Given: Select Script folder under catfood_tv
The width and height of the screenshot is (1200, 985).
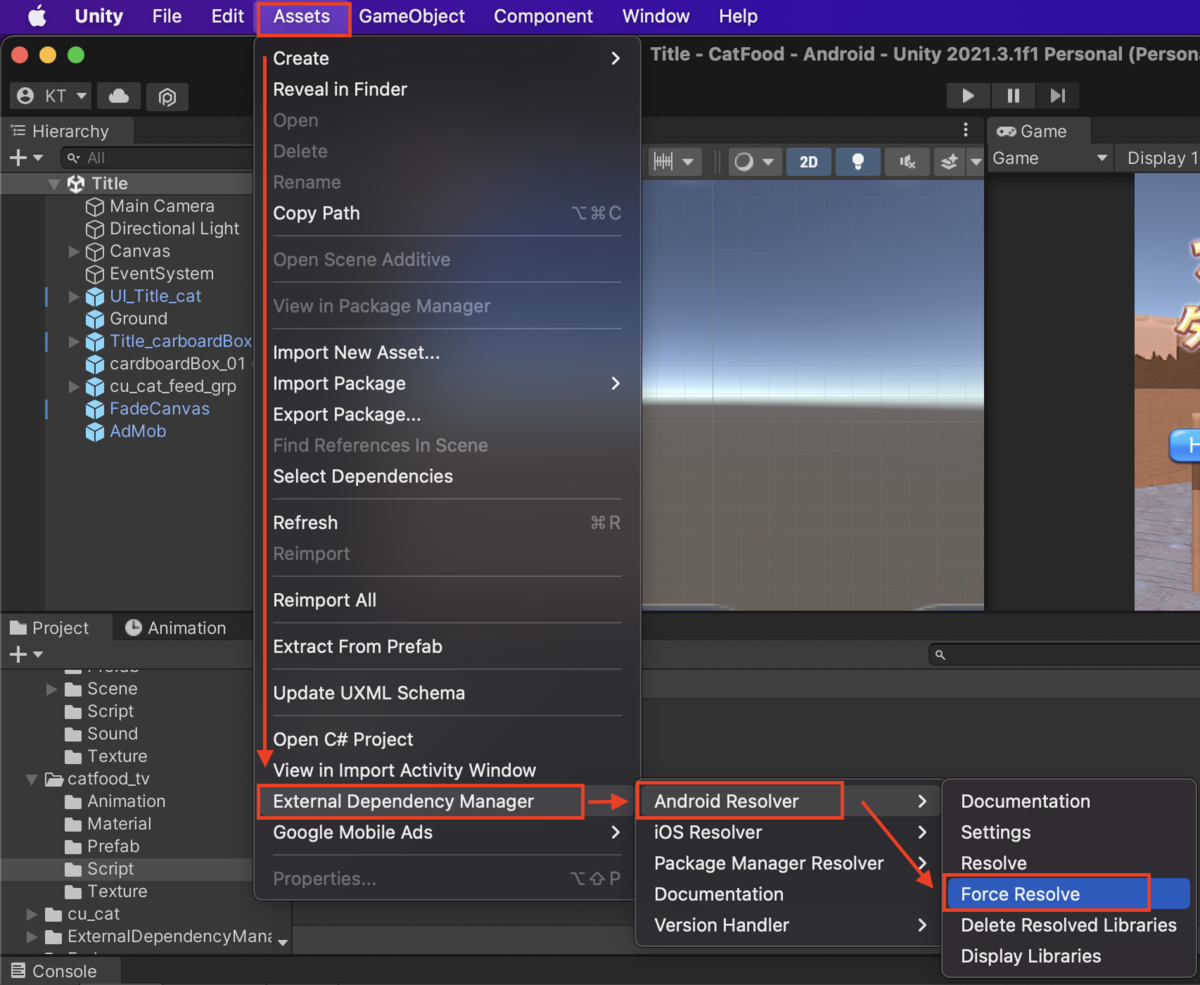Looking at the screenshot, I should click(x=110, y=869).
